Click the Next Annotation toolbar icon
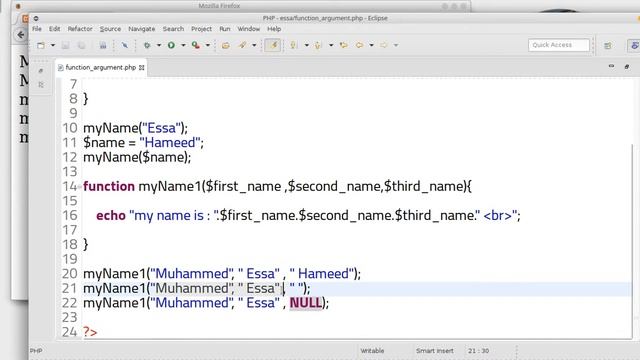 pos(293,45)
